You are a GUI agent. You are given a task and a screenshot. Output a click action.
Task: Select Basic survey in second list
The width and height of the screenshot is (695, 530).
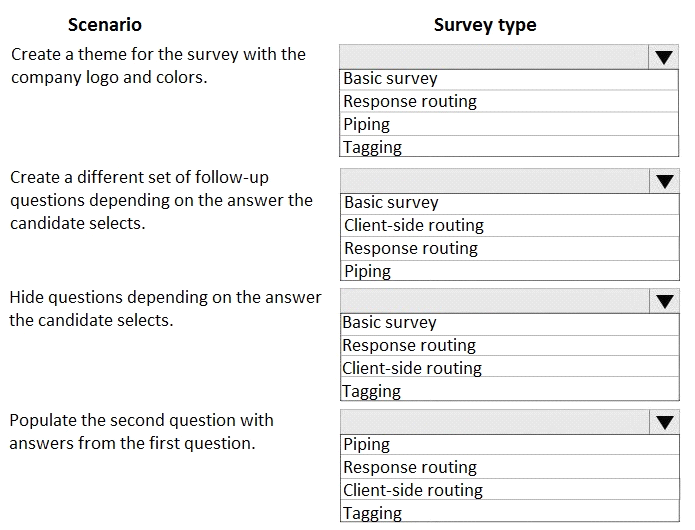(x=510, y=204)
